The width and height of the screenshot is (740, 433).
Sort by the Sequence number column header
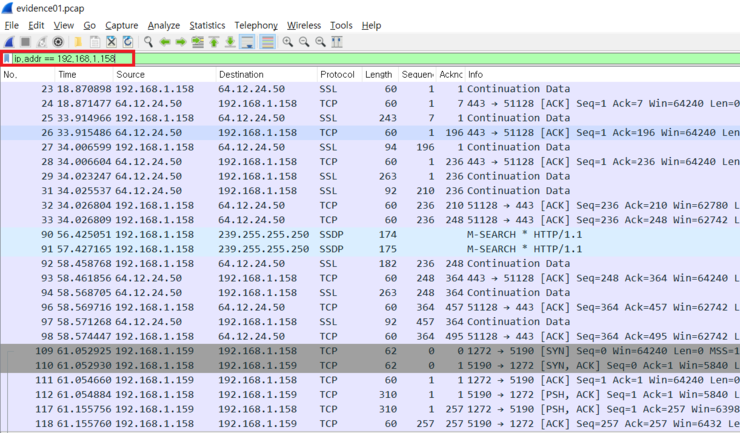click(x=417, y=75)
